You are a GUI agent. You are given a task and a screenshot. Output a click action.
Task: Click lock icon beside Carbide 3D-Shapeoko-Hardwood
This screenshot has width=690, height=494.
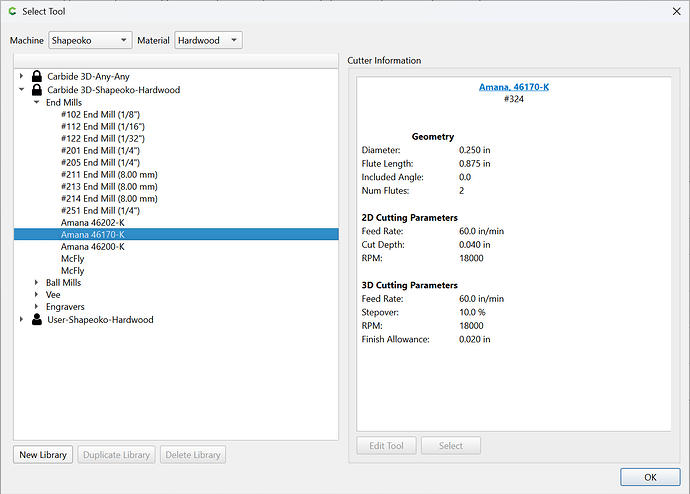(x=37, y=90)
